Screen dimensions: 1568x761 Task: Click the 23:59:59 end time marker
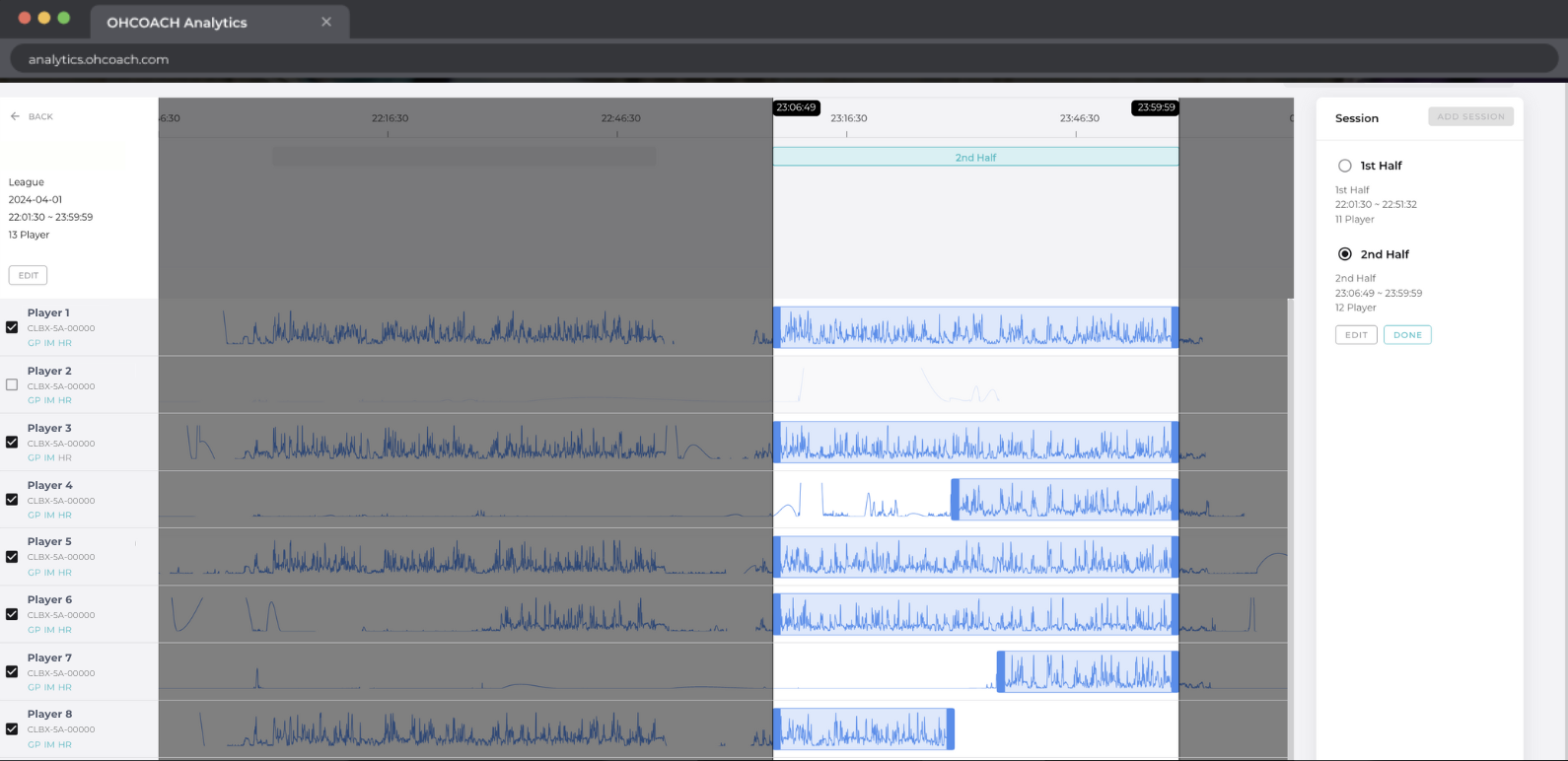1156,107
